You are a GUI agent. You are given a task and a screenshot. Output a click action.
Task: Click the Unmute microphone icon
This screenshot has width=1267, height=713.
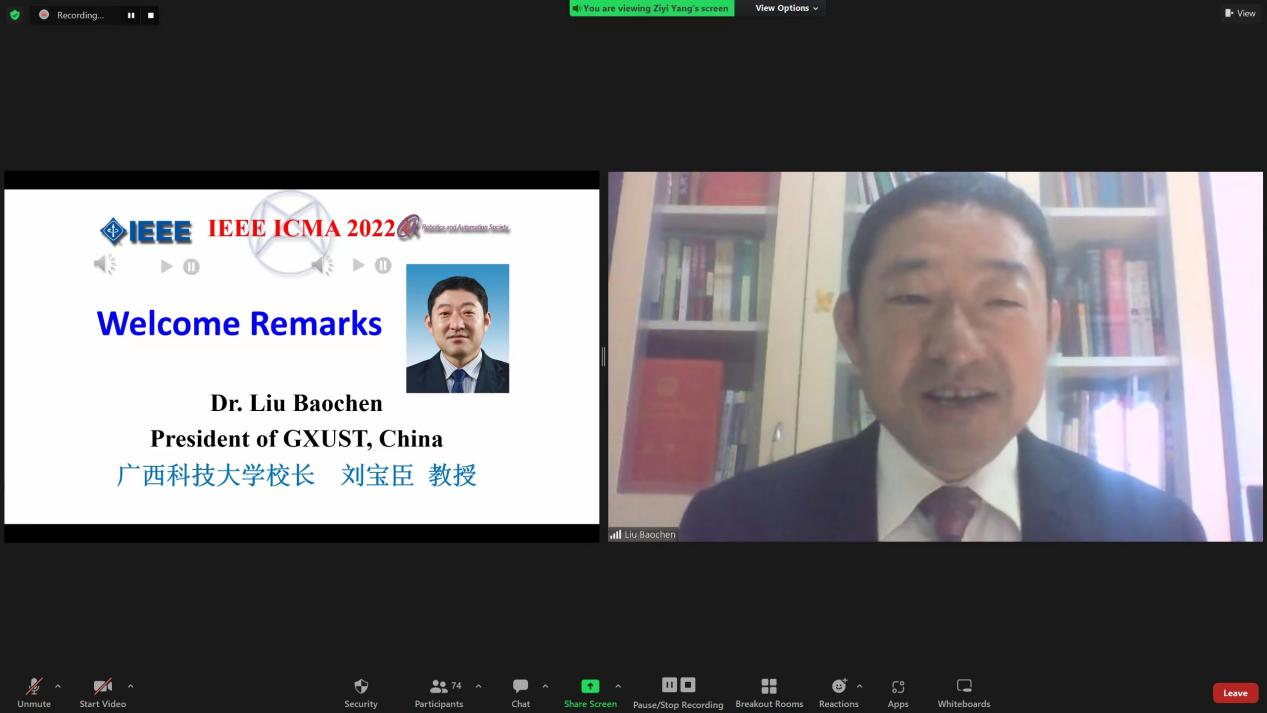pos(34,686)
